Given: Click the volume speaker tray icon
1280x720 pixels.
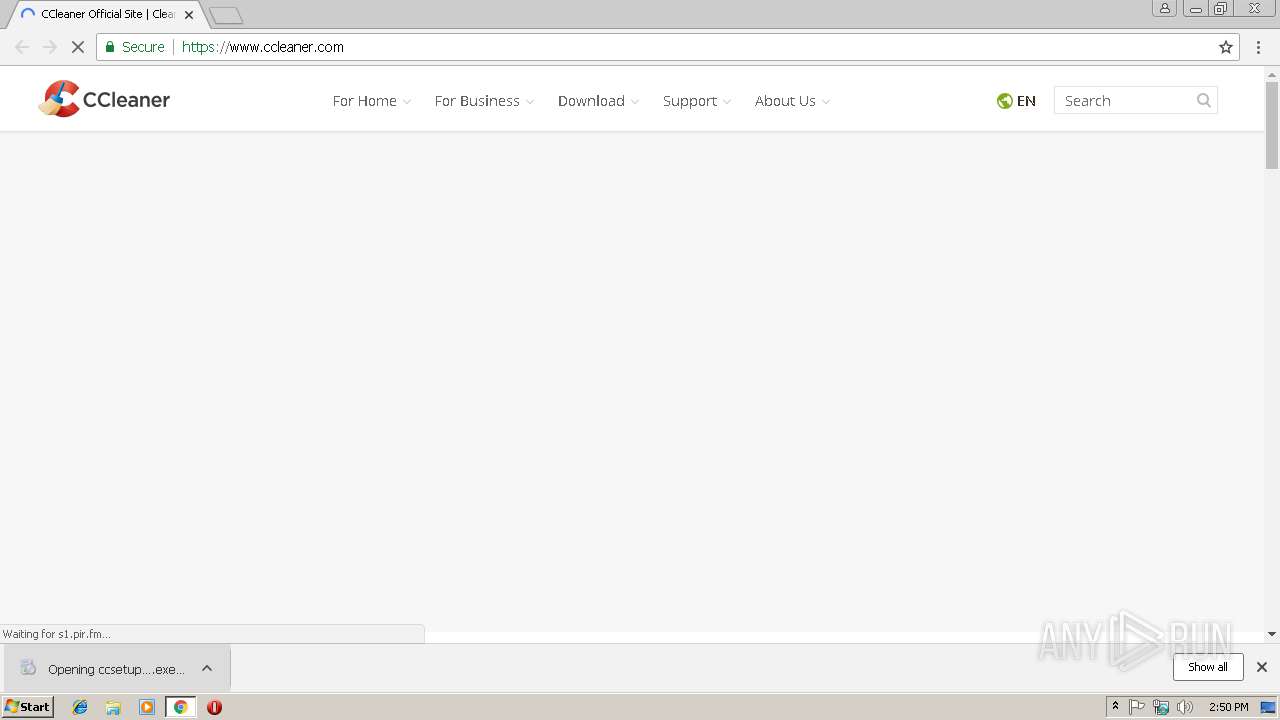Looking at the screenshot, I should pos(1185,707).
